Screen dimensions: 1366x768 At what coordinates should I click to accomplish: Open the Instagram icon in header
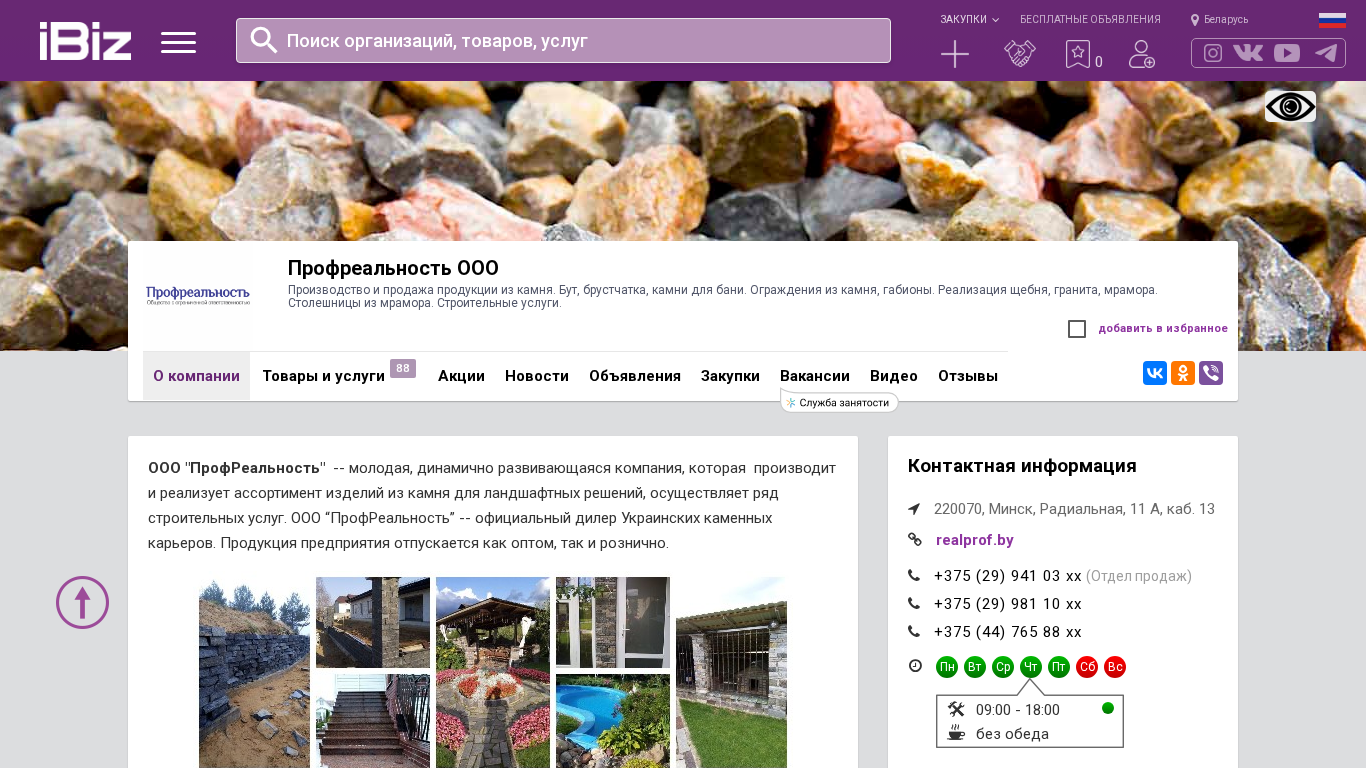1213,53
